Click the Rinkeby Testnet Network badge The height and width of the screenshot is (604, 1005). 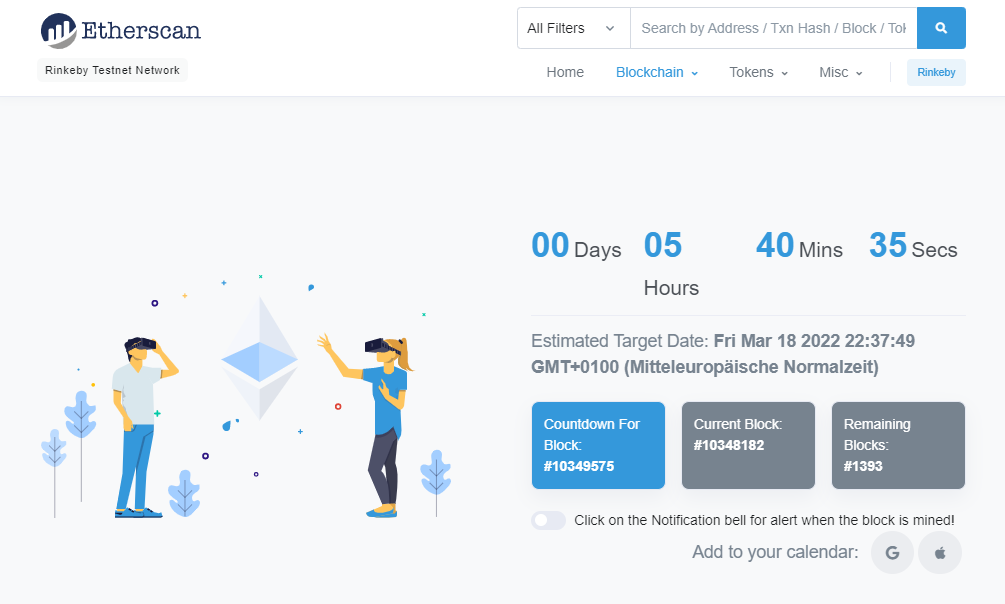pos(112,71)
